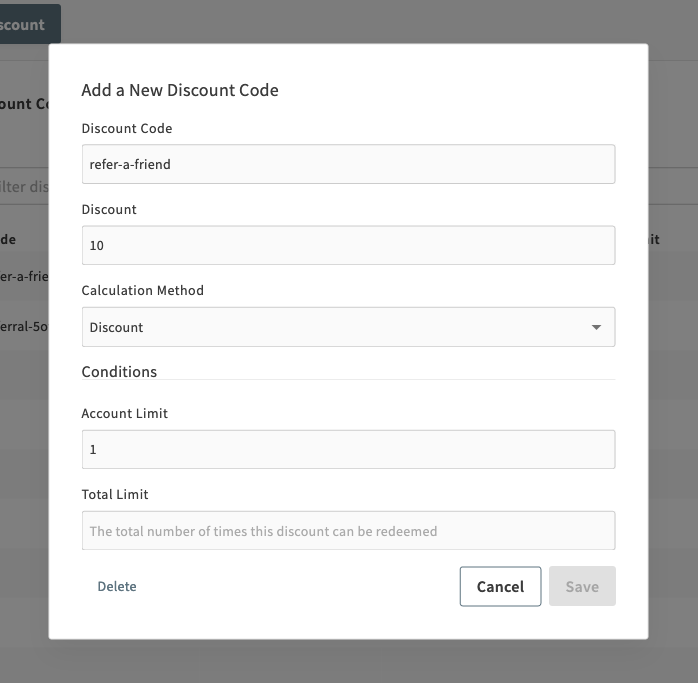The width and height of the screenshot is (698, 683).
Task: Select the referral row in the background table
Action: (24, 325)
